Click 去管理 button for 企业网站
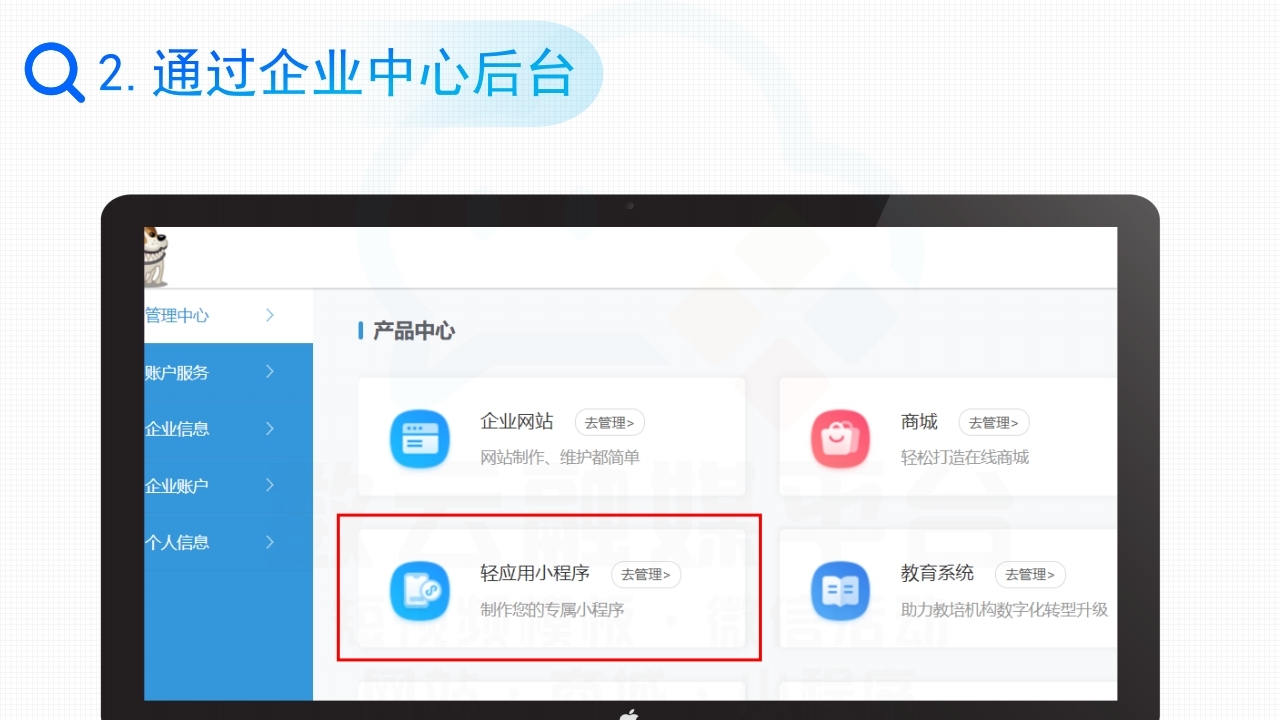This screenshot has height=720, width=1280. 610,422
